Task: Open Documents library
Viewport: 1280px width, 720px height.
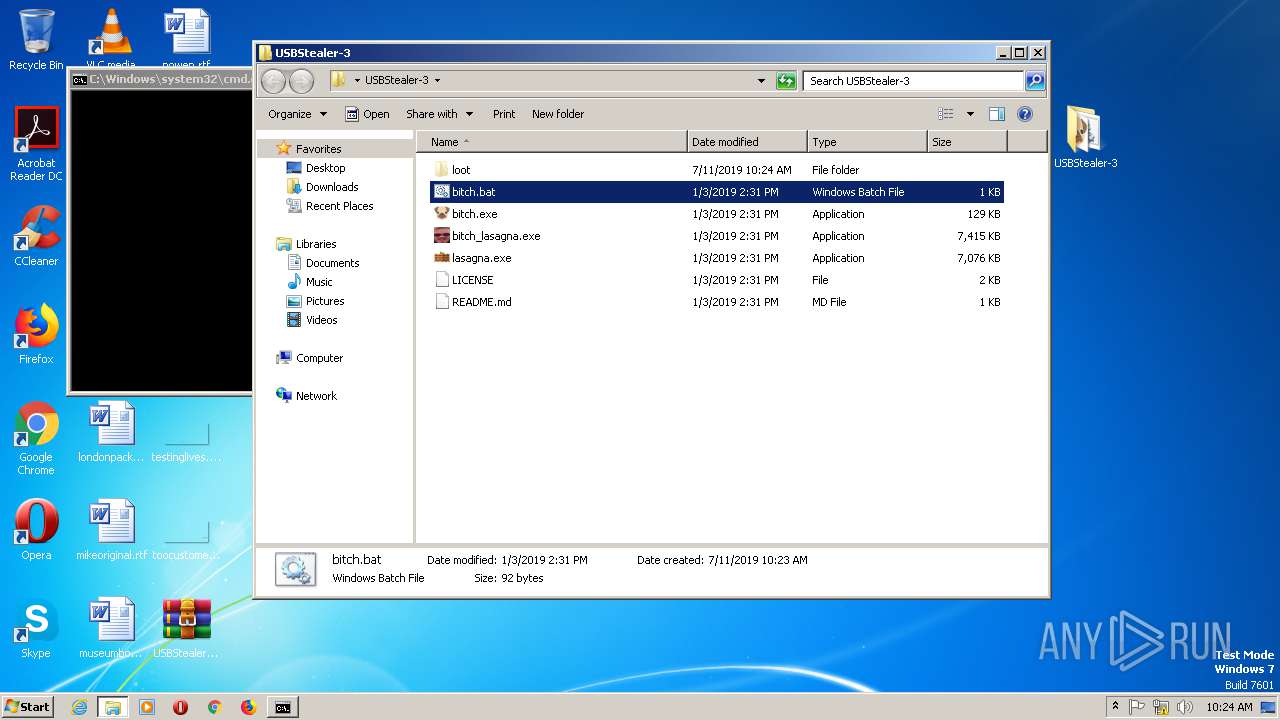Action: (332, 263)
